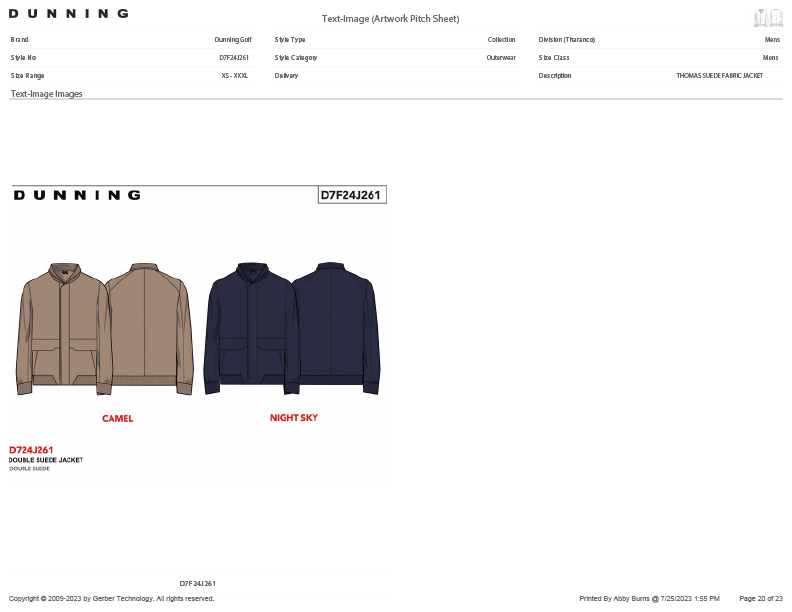Click the jacket thumbnail at top right
792x612 pixels.
[768, 18]
